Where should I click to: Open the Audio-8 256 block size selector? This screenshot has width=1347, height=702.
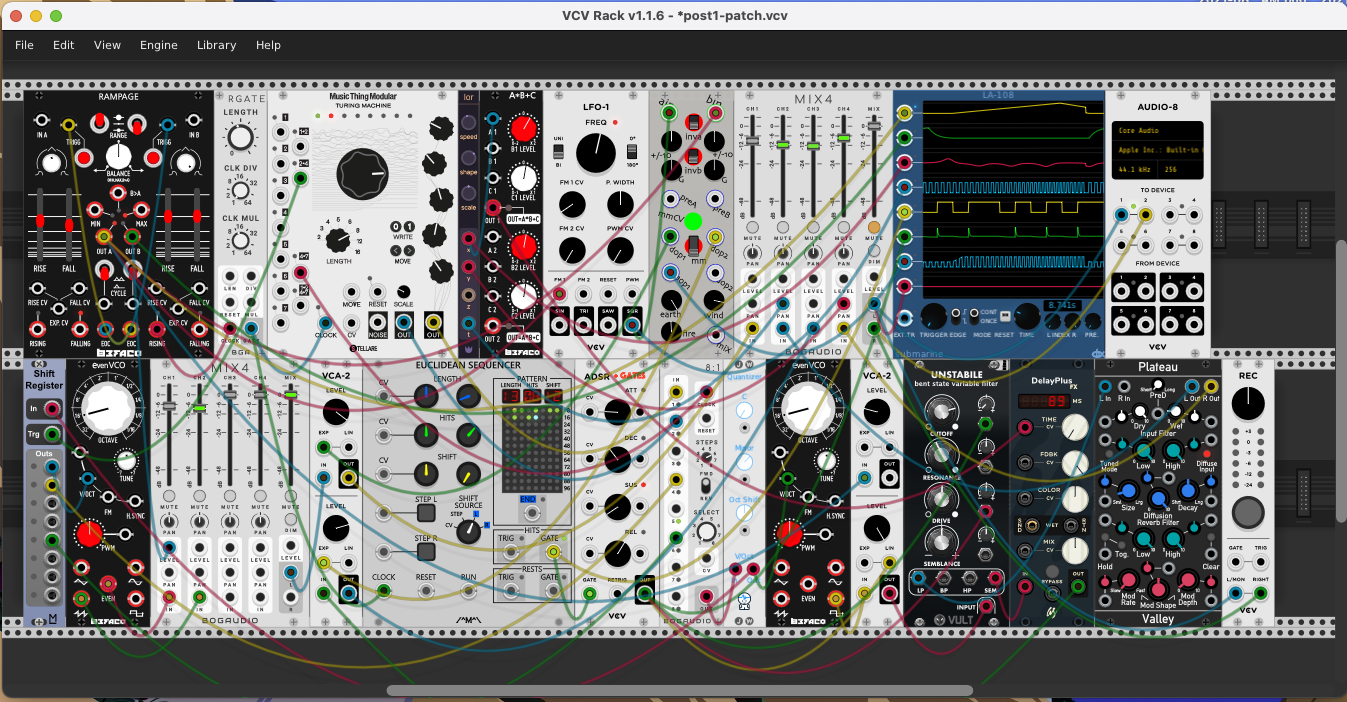(x=1180, y=170)
